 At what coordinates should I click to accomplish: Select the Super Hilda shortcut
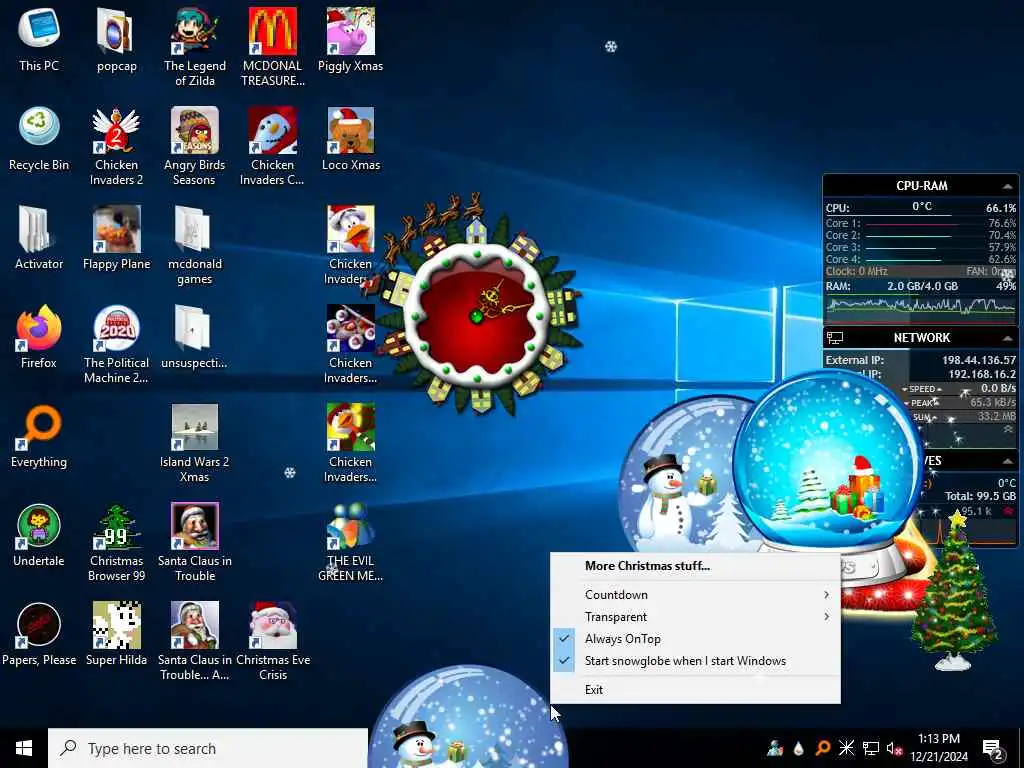pyautogui.click(x=116, y=634)
